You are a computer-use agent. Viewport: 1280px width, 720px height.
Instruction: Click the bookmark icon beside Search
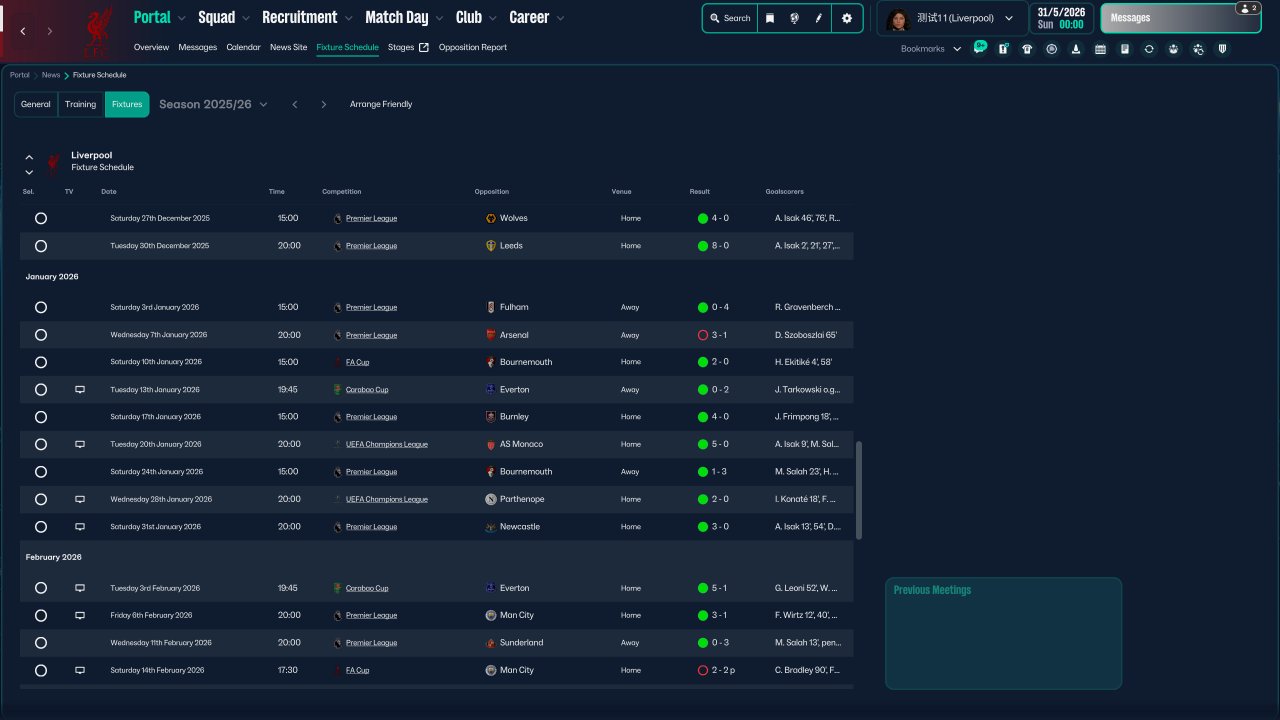tap(770, 18)
